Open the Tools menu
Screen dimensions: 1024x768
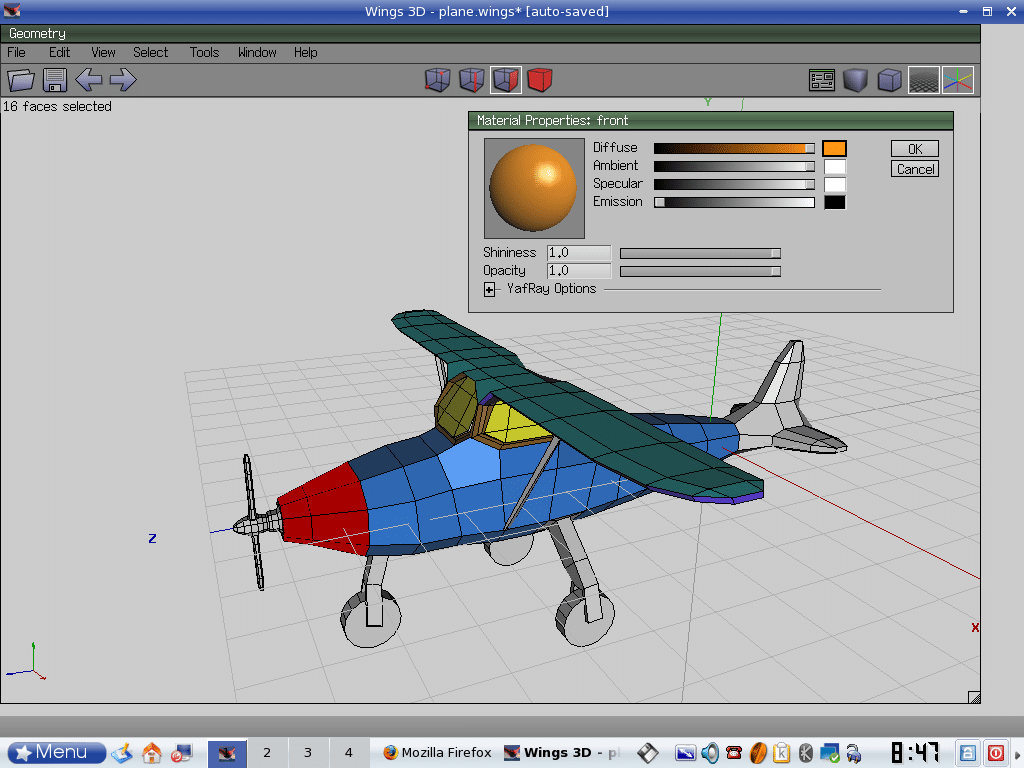204,52
